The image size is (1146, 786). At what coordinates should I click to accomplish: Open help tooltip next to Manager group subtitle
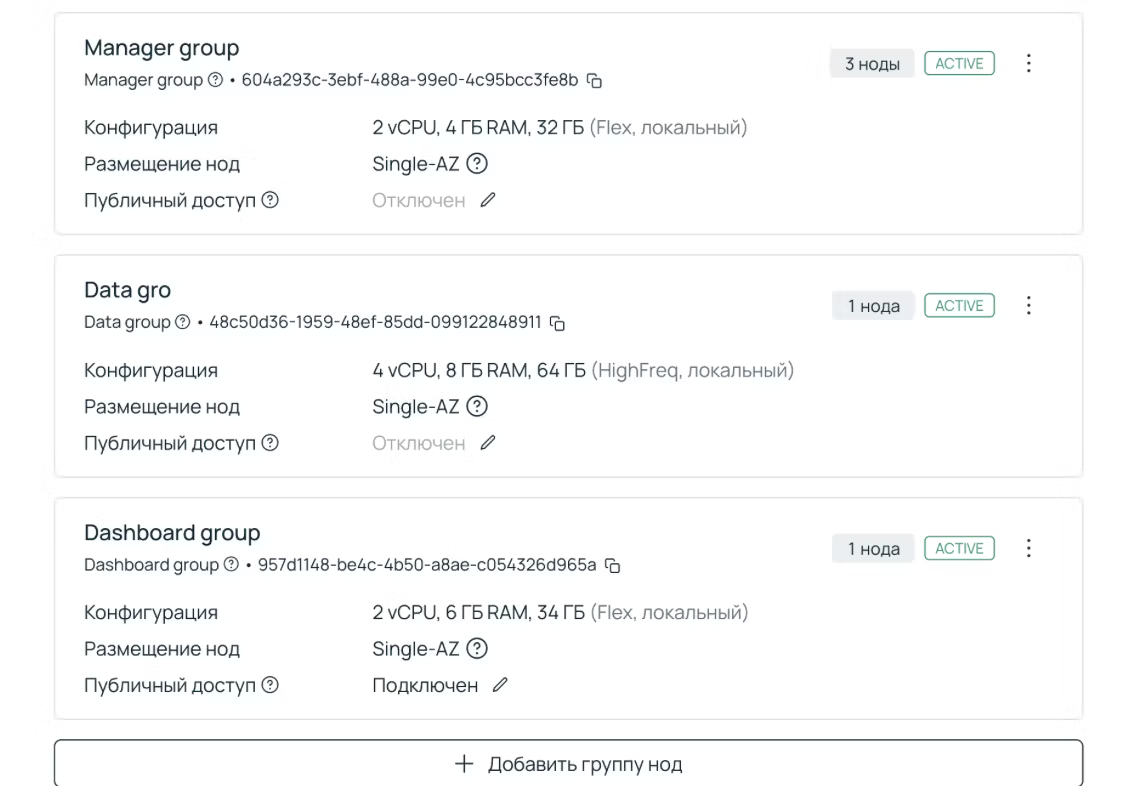point(215,80)
